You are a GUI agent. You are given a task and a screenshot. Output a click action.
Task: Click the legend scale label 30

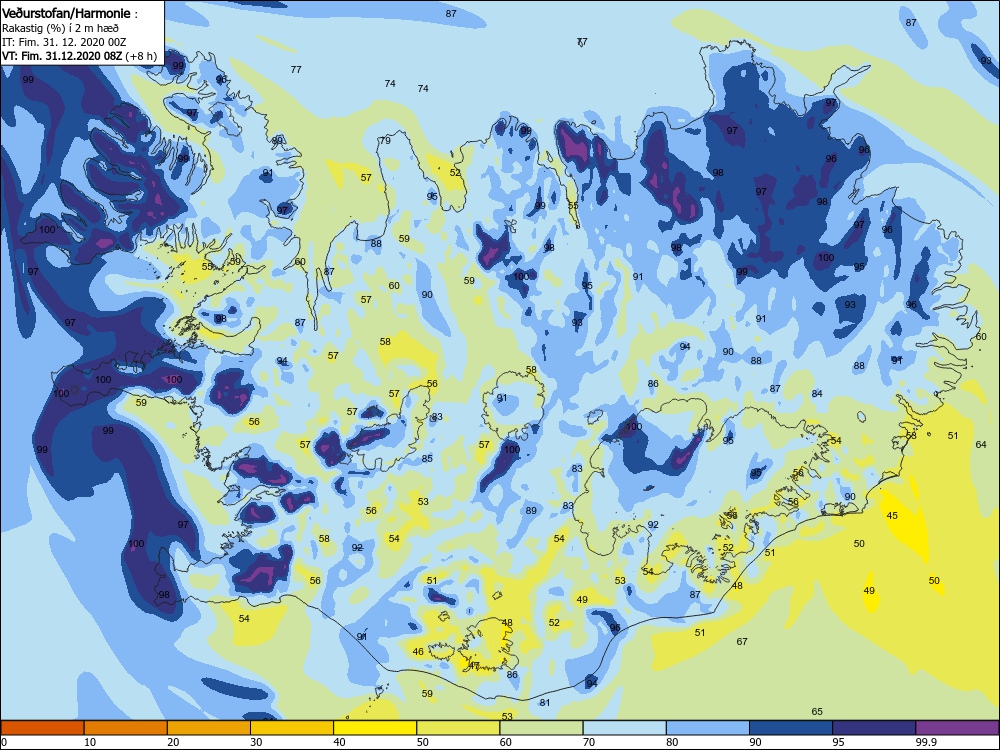pyautogui.click(x=256, y=742)
